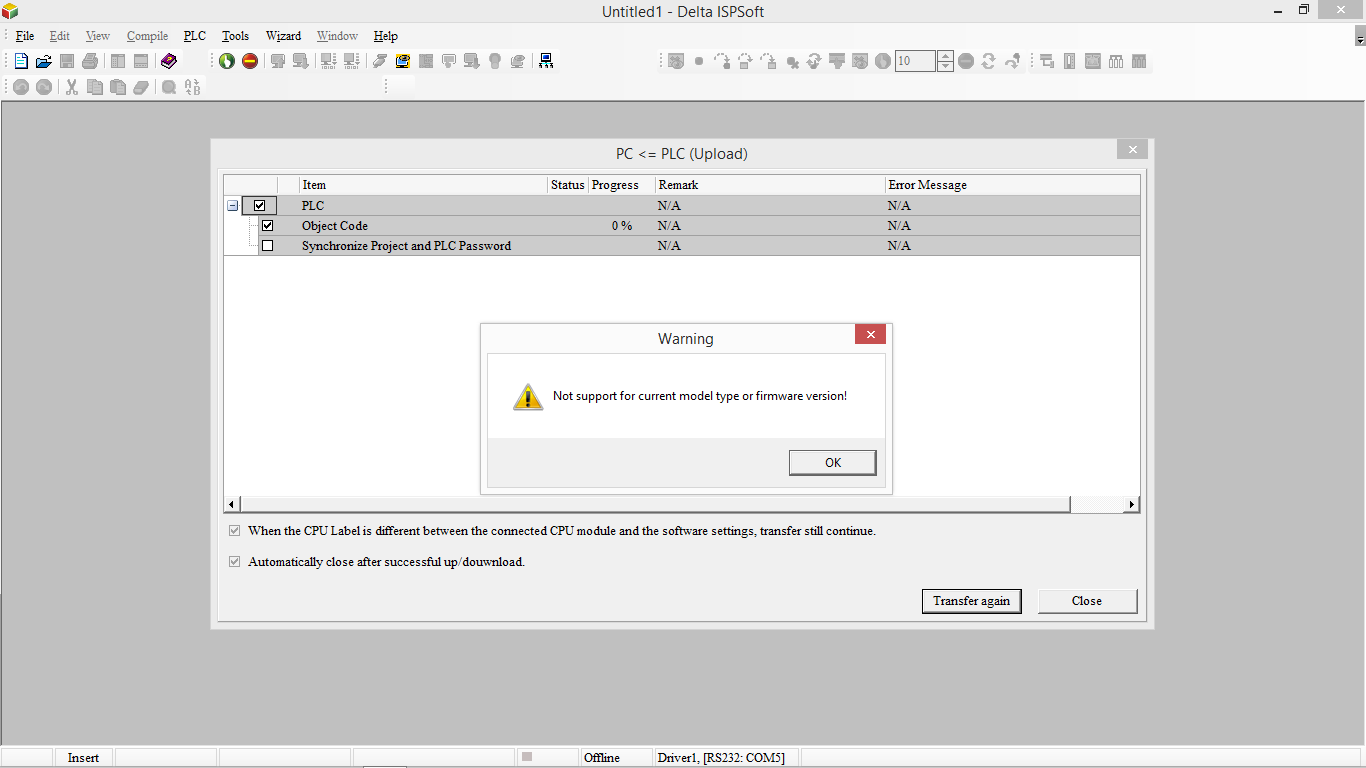Click OK in the Warning dialog
This screenshot has width=1366, height=768.
point(833,462)
